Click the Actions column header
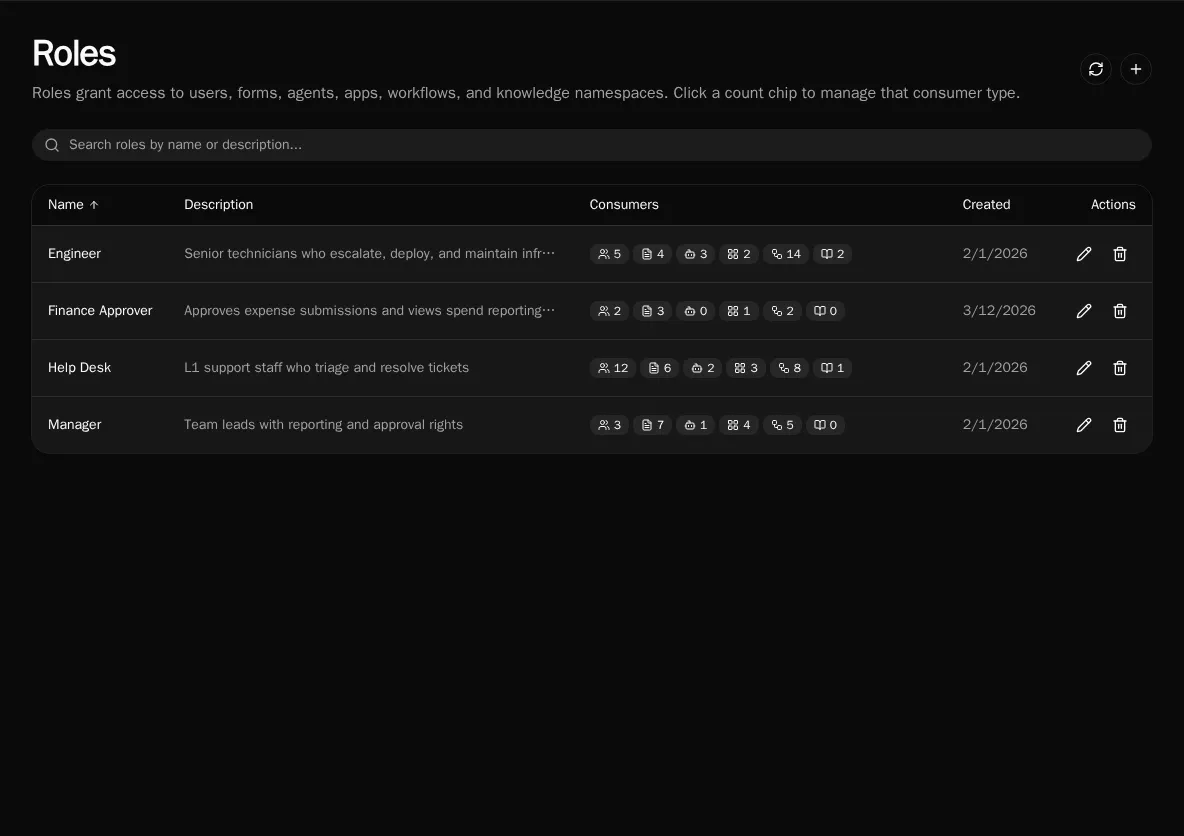 (x=1113, y=205)
